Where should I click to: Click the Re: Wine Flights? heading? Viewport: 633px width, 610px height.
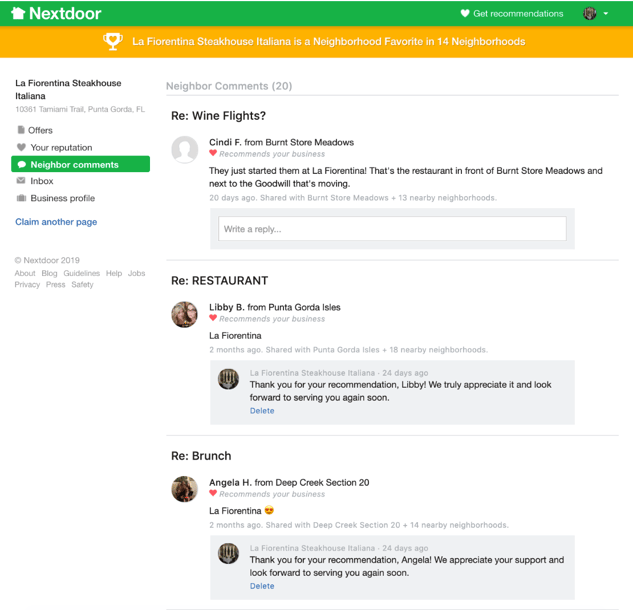[218, 116]
